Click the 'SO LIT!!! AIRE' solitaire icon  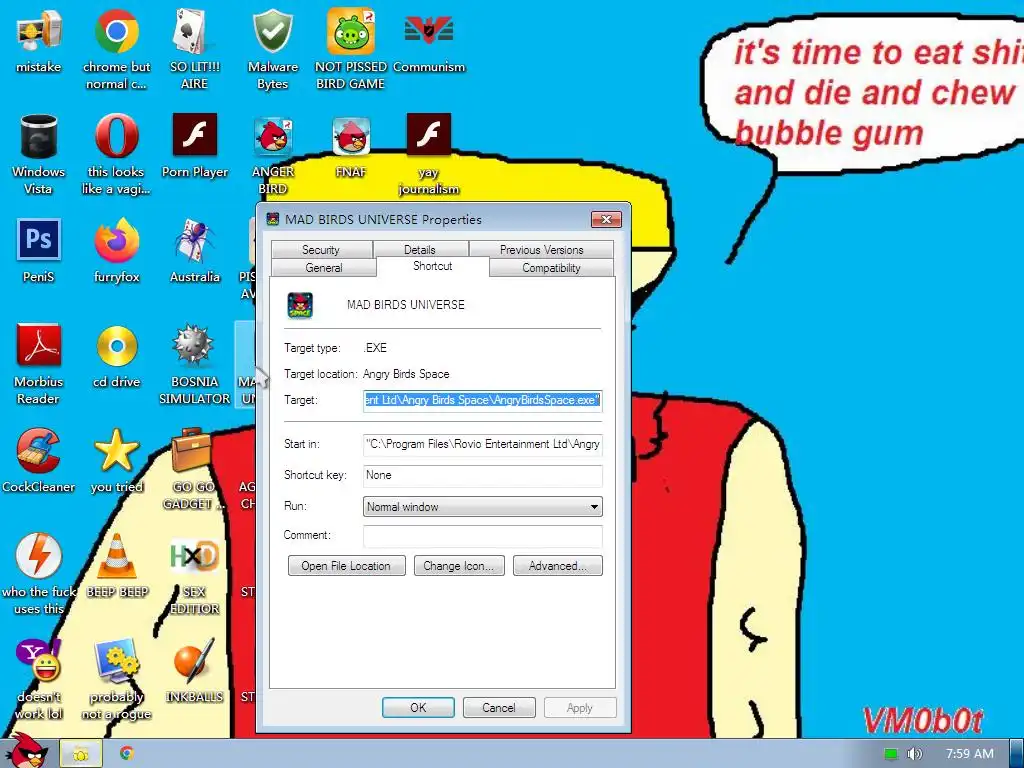tap(194, 50)
